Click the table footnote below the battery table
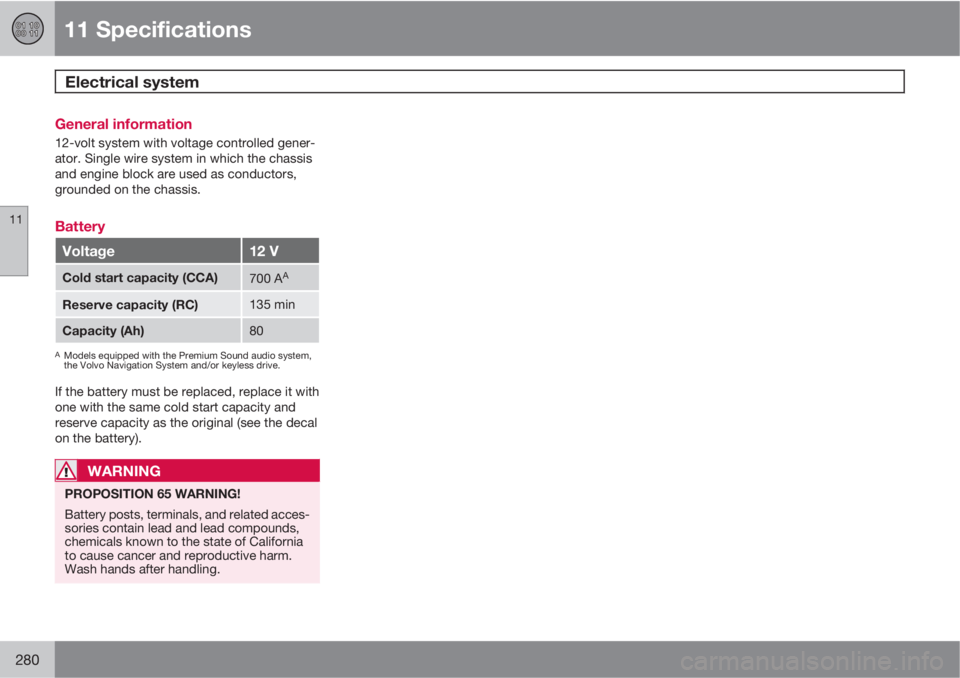The image size is (960, 678). pyautogui.click(x=187, y=359)
